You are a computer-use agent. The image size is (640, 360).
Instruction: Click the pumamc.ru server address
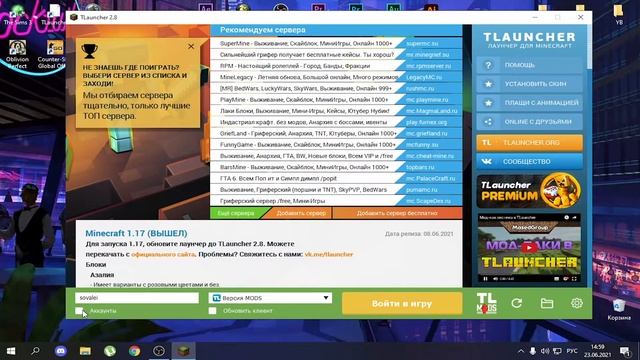click(422, 190)
